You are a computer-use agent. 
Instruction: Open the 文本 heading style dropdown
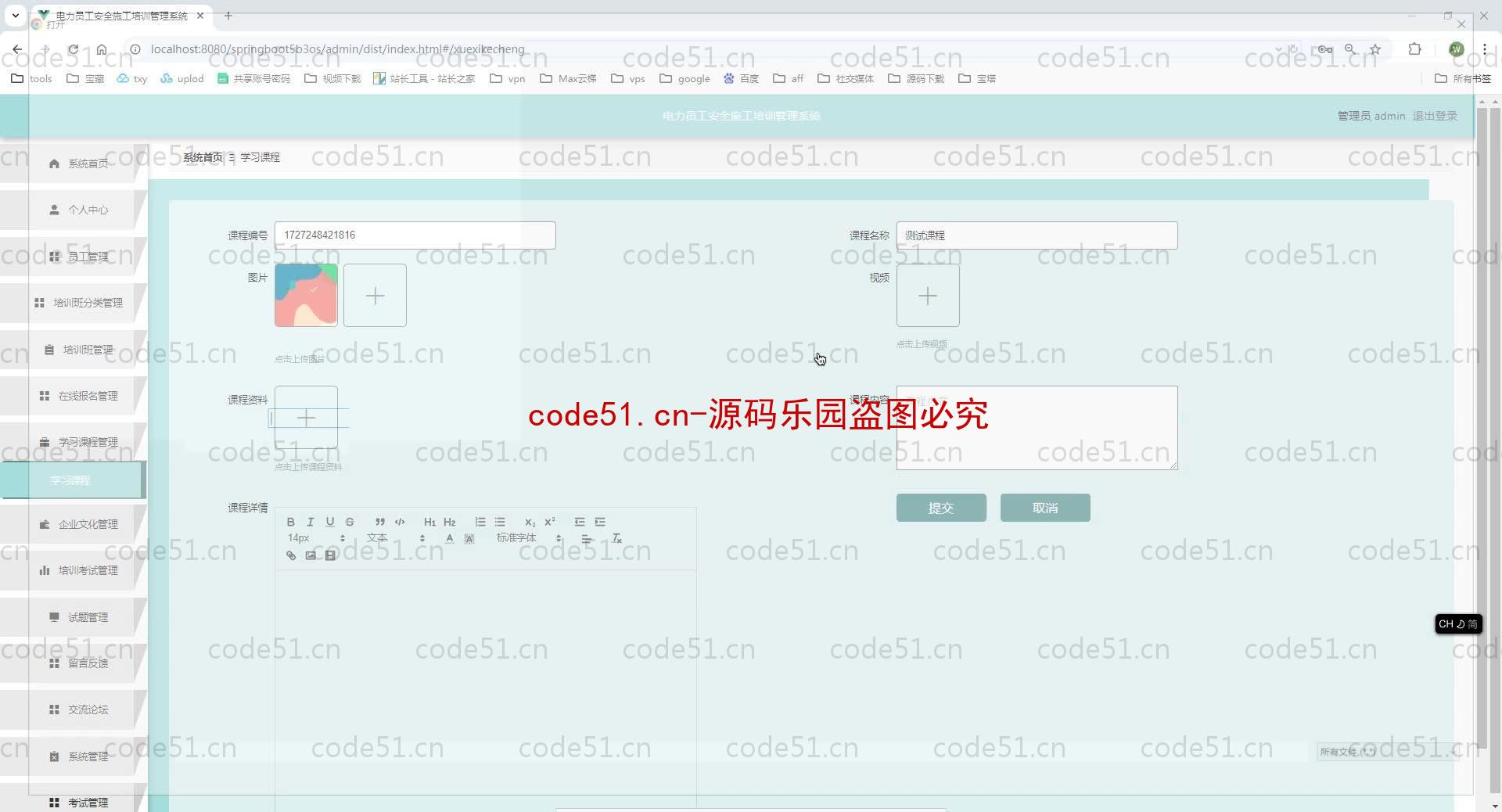[x=396, y=538]
